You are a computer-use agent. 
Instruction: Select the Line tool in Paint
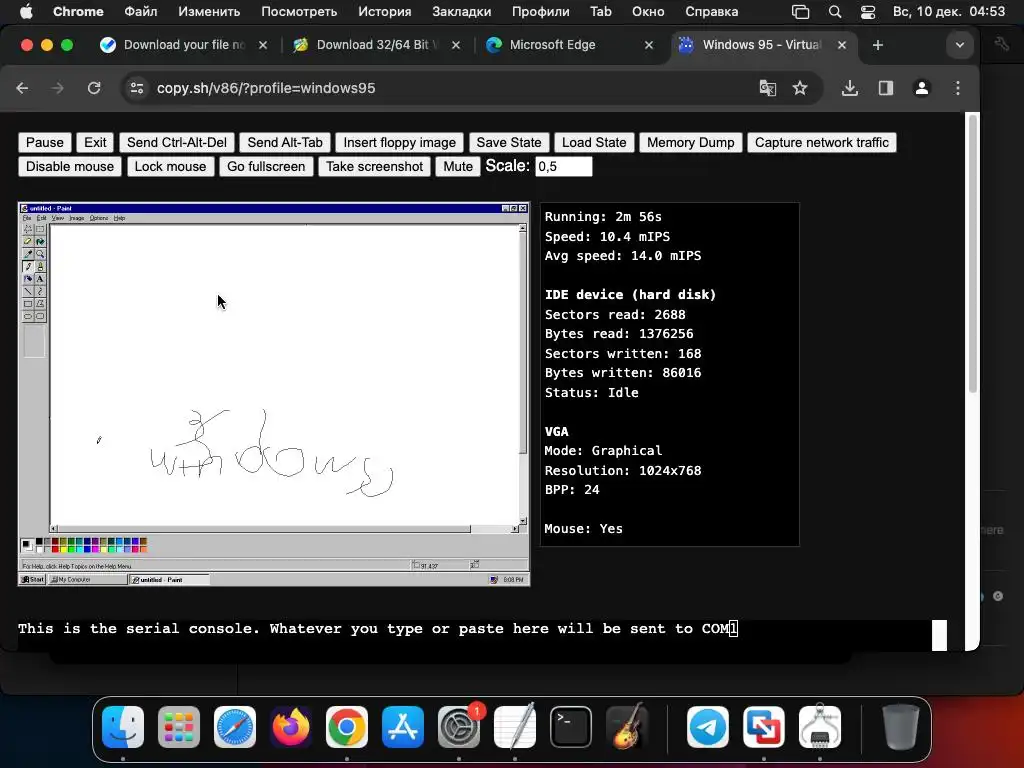(x=27, y=291)
